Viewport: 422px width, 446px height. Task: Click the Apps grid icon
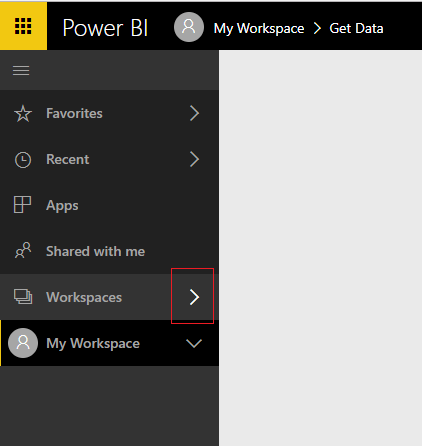pyautogui.click(x=22, y=204)
